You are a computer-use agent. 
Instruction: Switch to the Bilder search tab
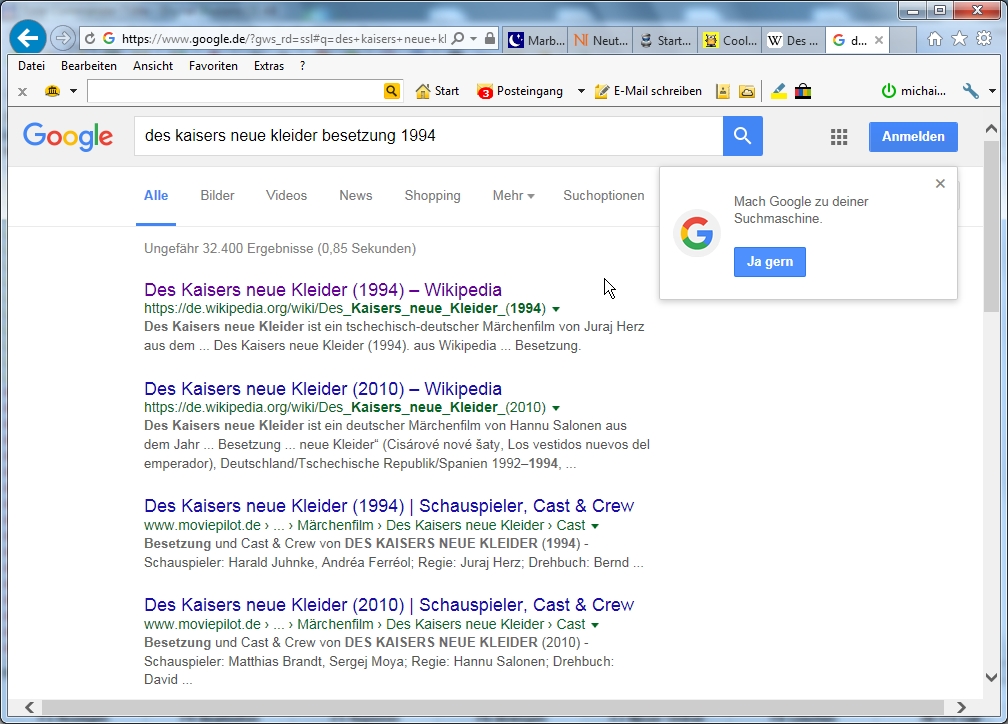point(217,196)
